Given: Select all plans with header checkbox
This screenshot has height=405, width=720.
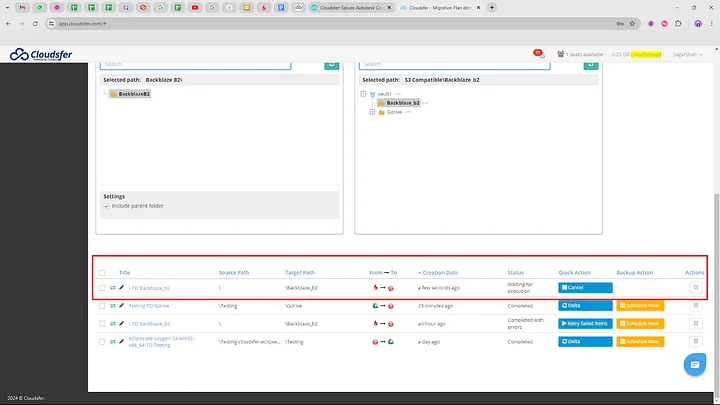Looking at the screenshot, I should click(102, 273).
